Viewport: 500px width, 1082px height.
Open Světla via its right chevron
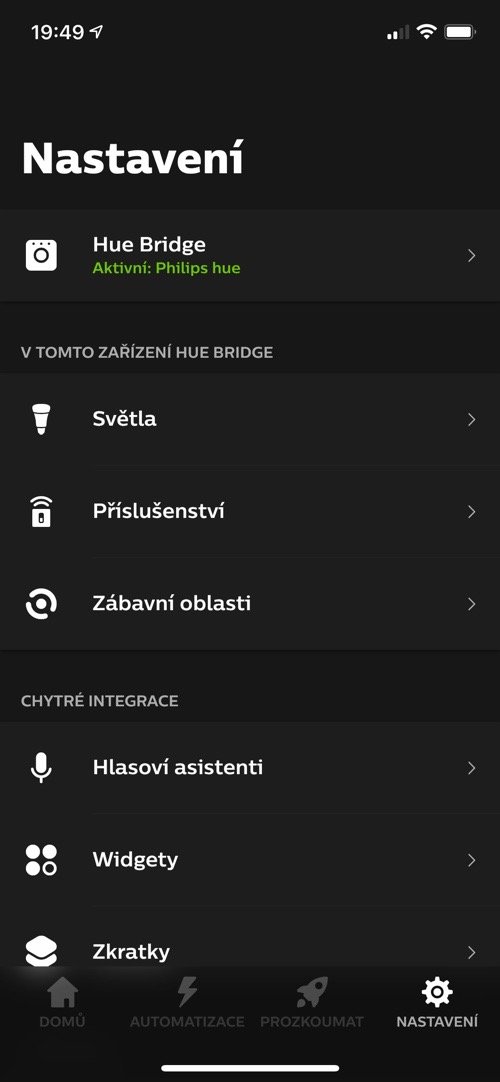click(x=472, y=419)
